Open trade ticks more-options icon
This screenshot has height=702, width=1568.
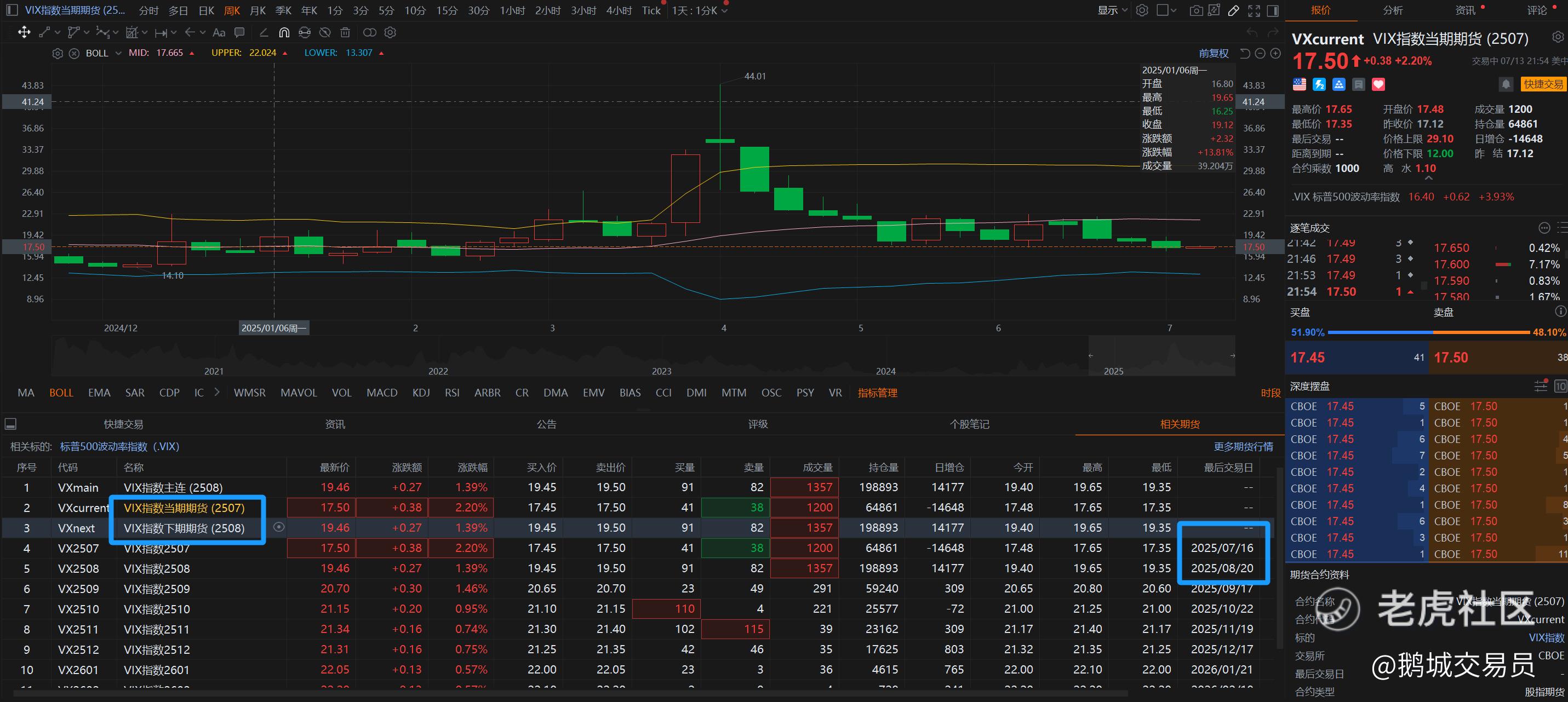click(x=1544, y=228)
